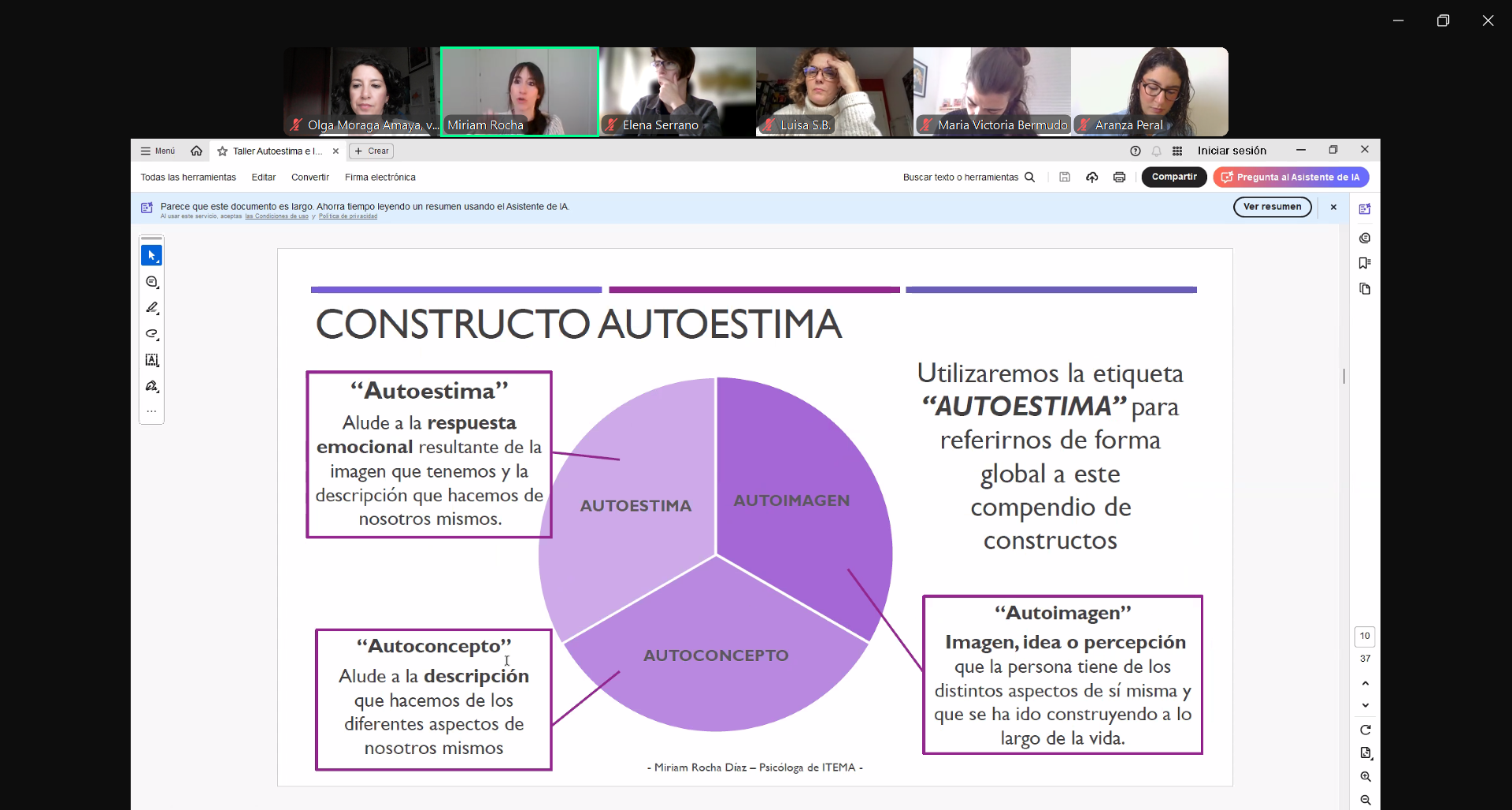Switch to Taller Autoestima document tab
1512x810 pixels.
(276, 150)
